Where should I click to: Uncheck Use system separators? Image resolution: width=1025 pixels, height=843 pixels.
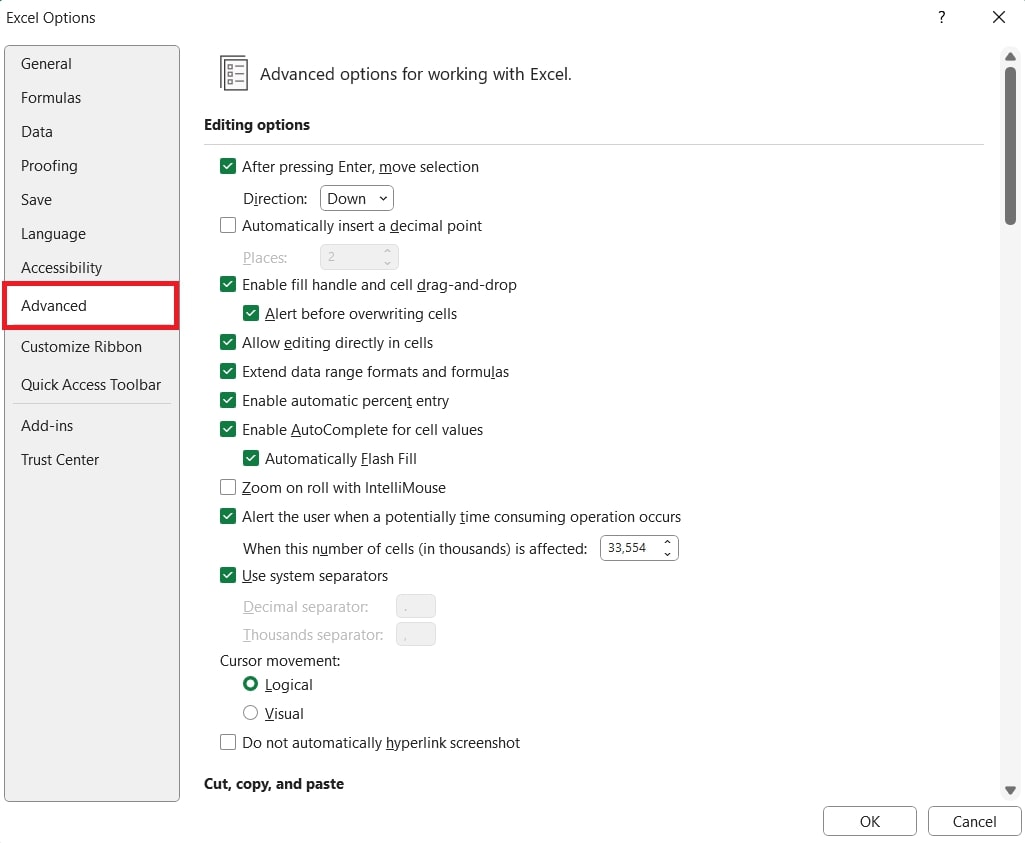[227, 576]
